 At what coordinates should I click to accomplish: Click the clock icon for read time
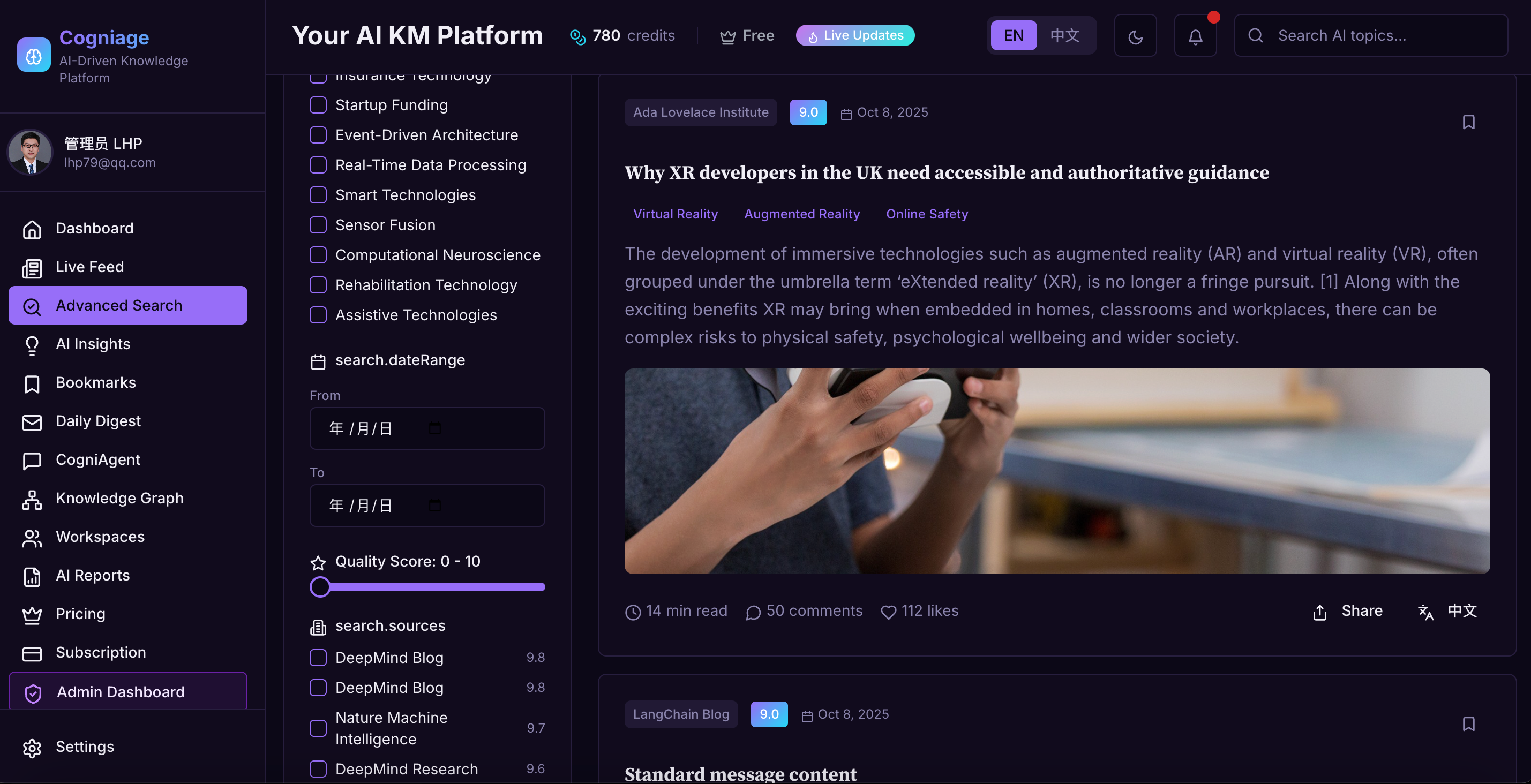633,612
